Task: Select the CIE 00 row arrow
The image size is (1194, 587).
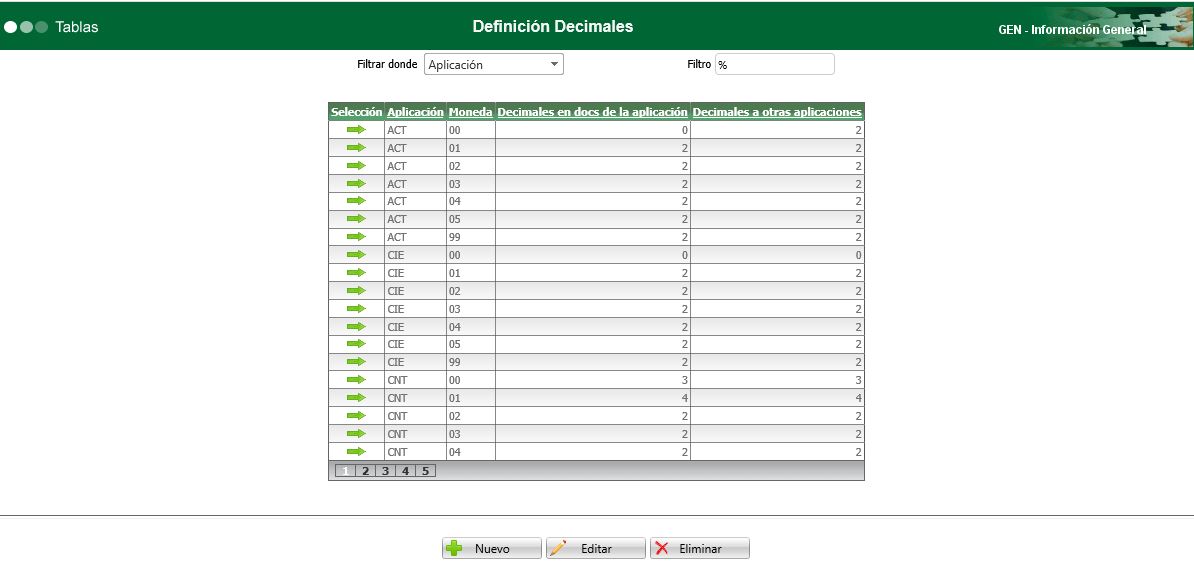Action: click(x=356, y=255)
